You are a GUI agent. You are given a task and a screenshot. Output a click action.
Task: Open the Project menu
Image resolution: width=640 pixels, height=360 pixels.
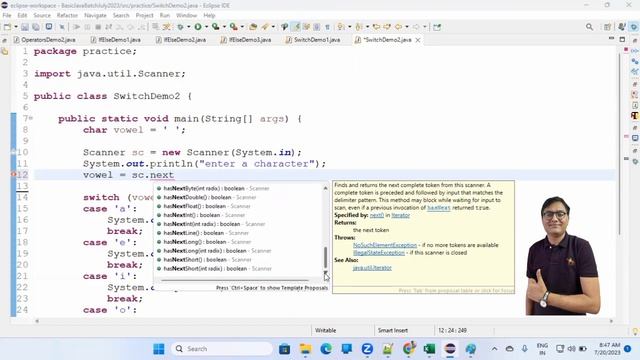tap(144, 15)
